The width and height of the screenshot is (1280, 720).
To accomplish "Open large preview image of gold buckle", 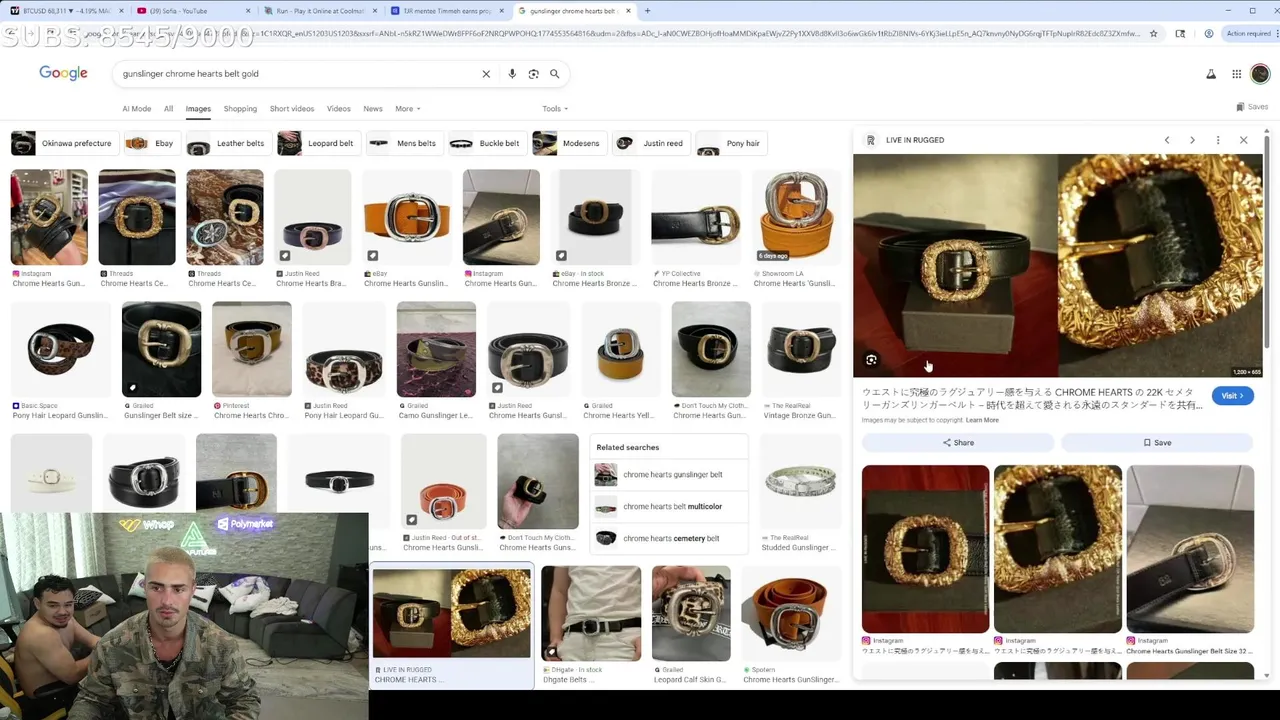I will (x=1058, y=265).
